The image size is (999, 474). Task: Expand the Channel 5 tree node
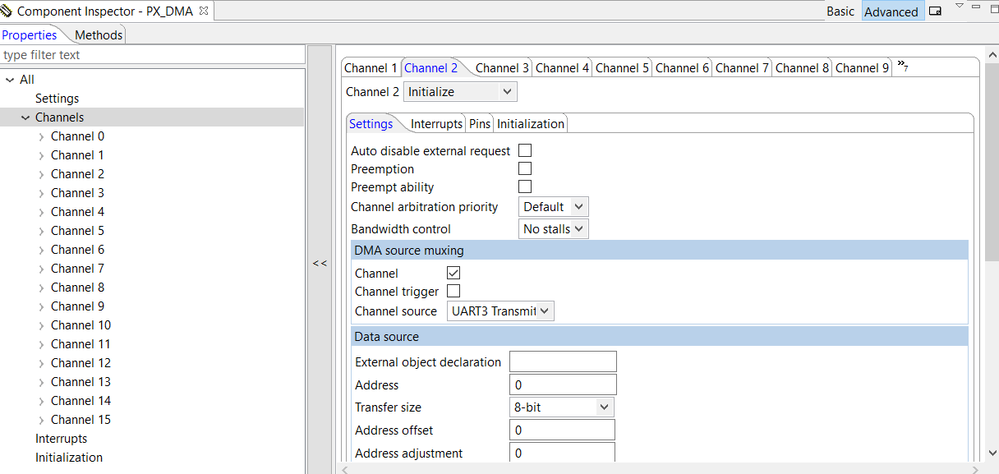(41, 231)
